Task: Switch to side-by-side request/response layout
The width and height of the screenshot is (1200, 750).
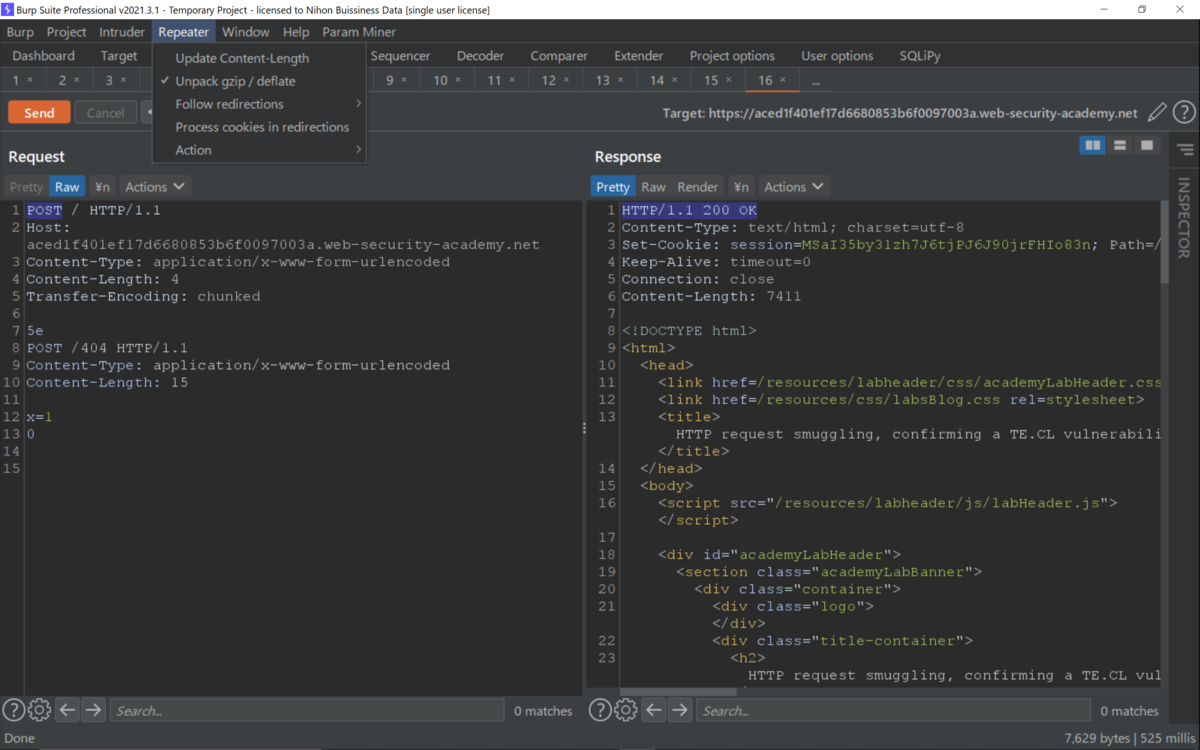Action: click(1093, 146)
